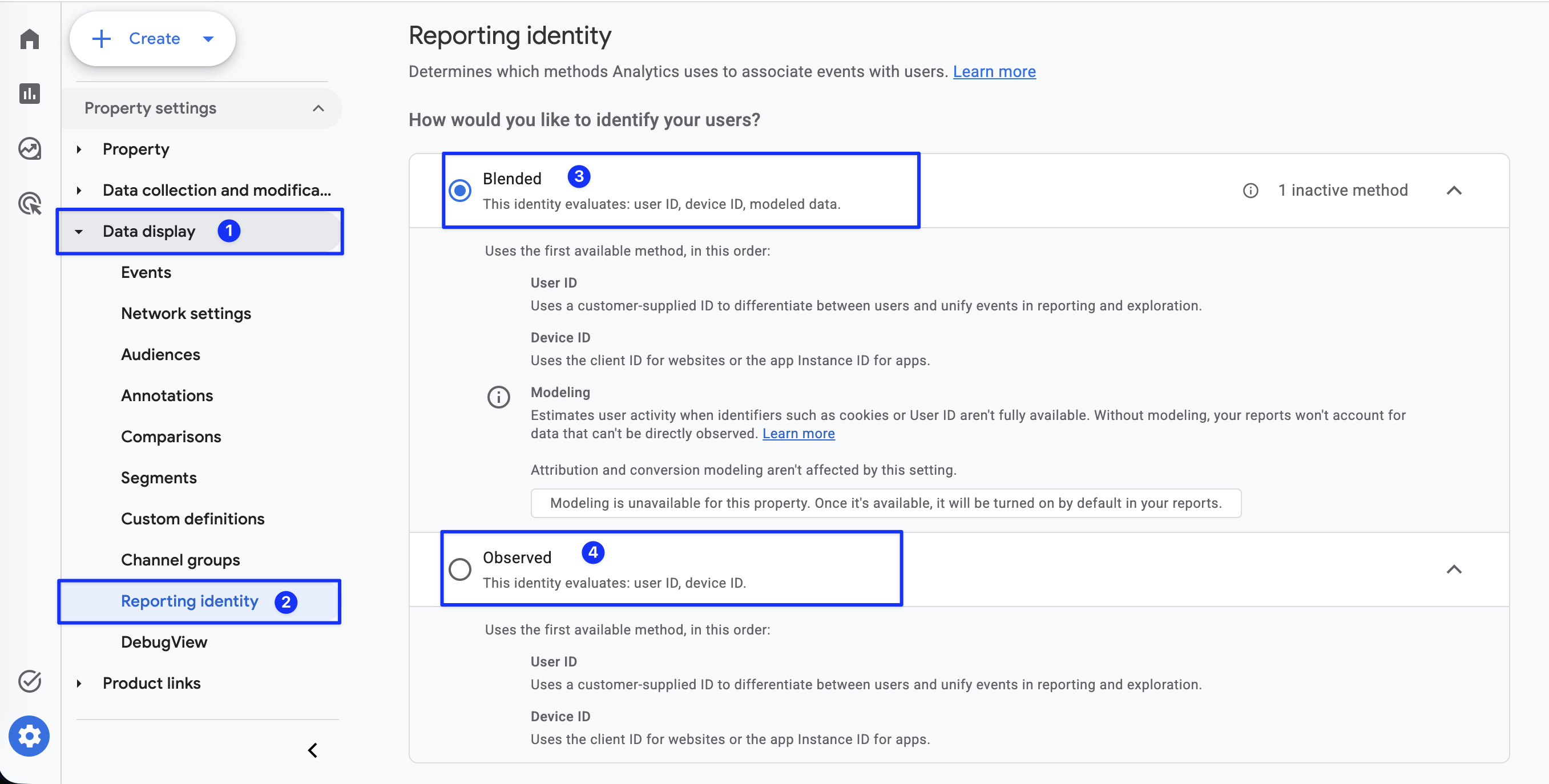Select the Blended radio button

pos(460,191)
